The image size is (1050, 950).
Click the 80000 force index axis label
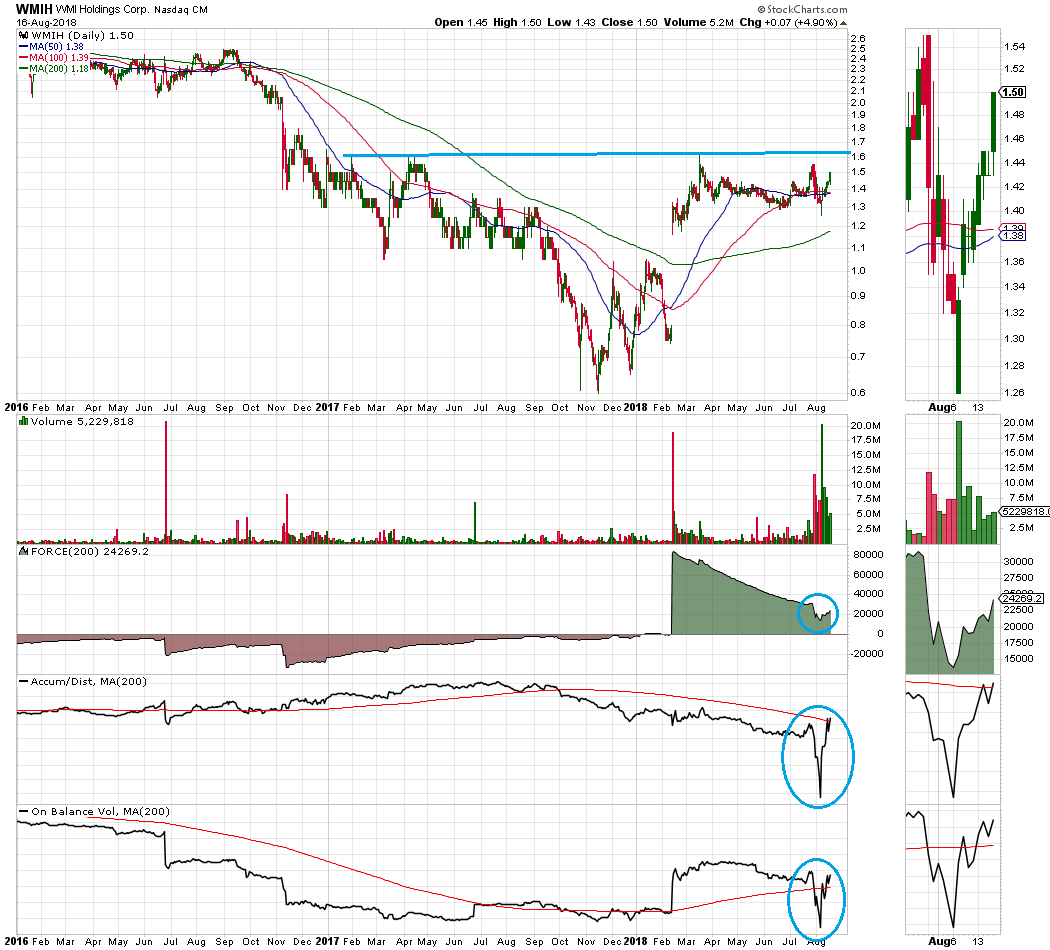point(867,554)
